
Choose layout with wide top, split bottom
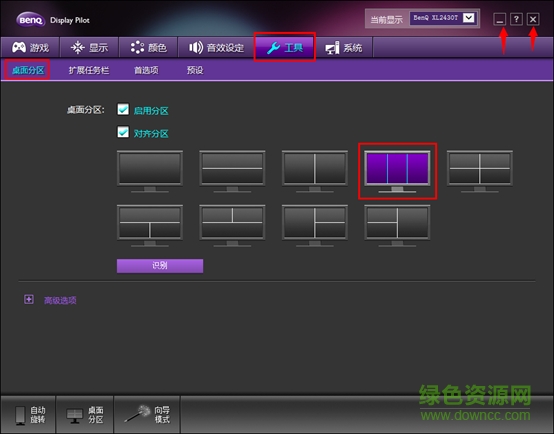tap(150, 226)
